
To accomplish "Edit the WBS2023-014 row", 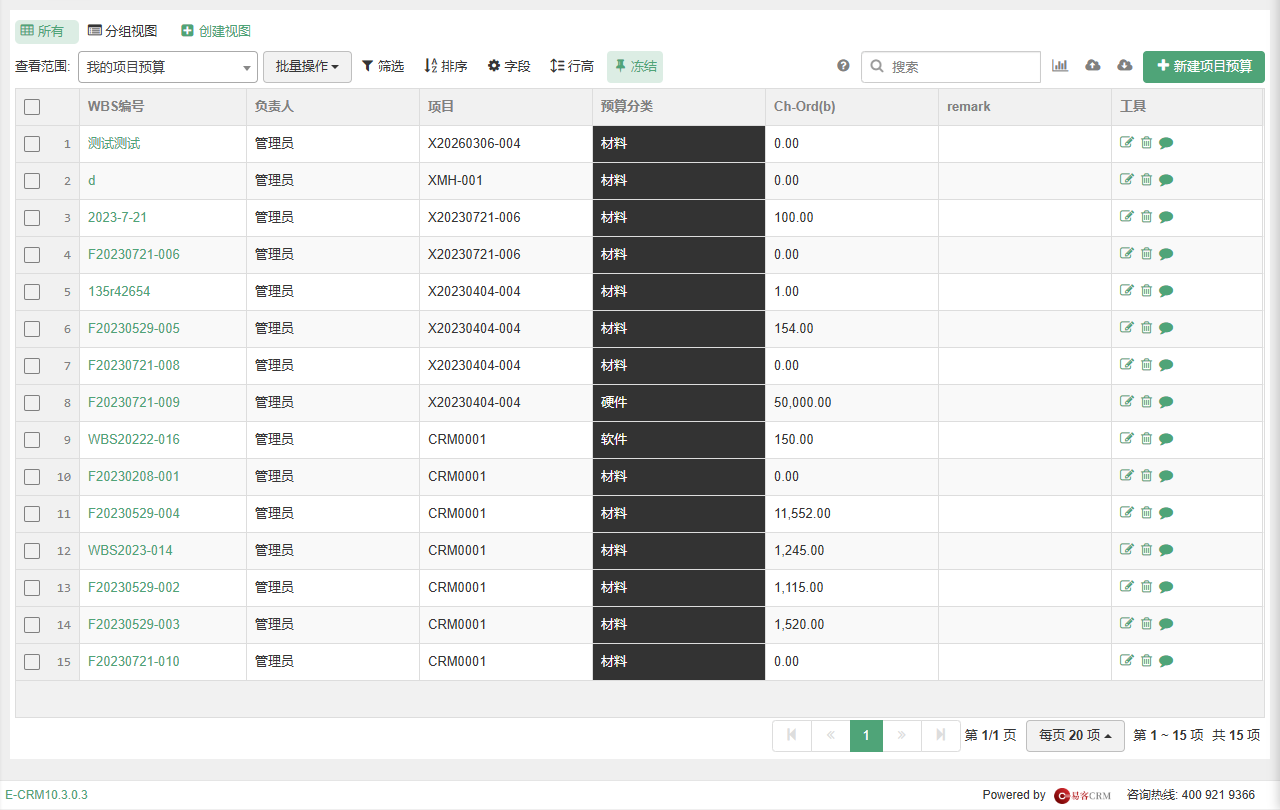I will tap(1127, 550).
